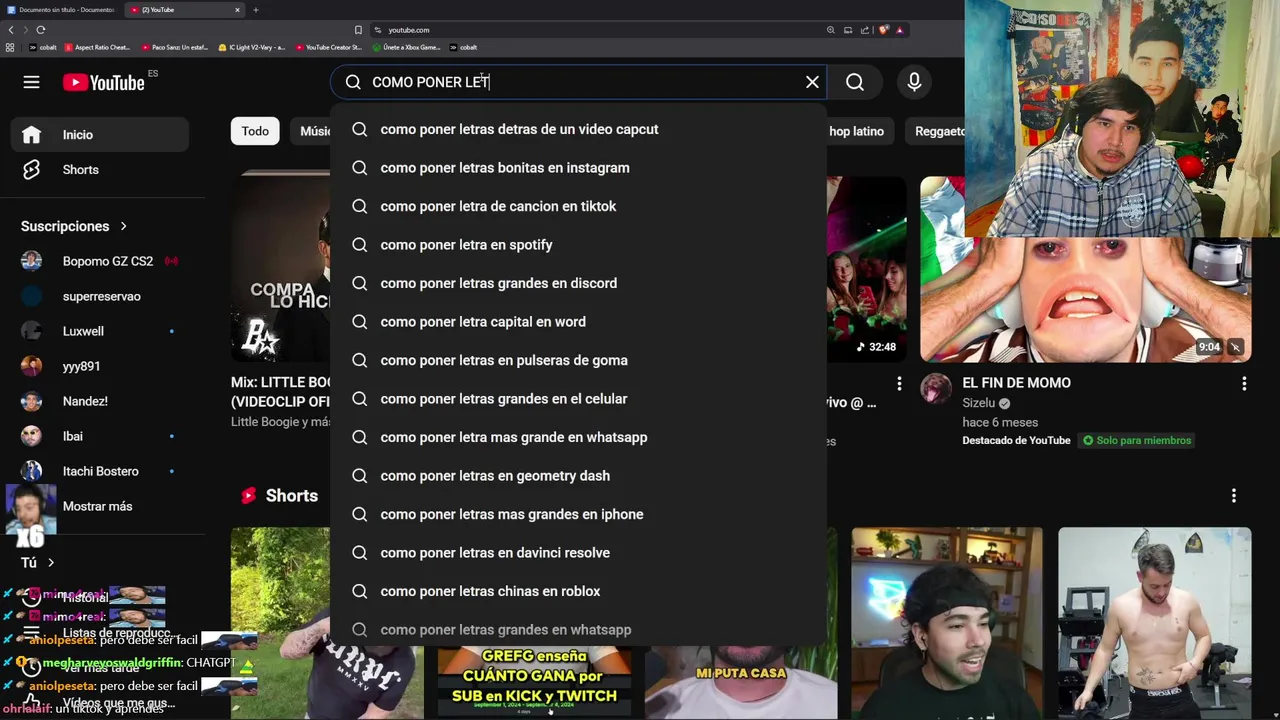Choose suggestion letras mas grandes en iphone
This screenshot has width=1280, height=720.
click(578, 514)
